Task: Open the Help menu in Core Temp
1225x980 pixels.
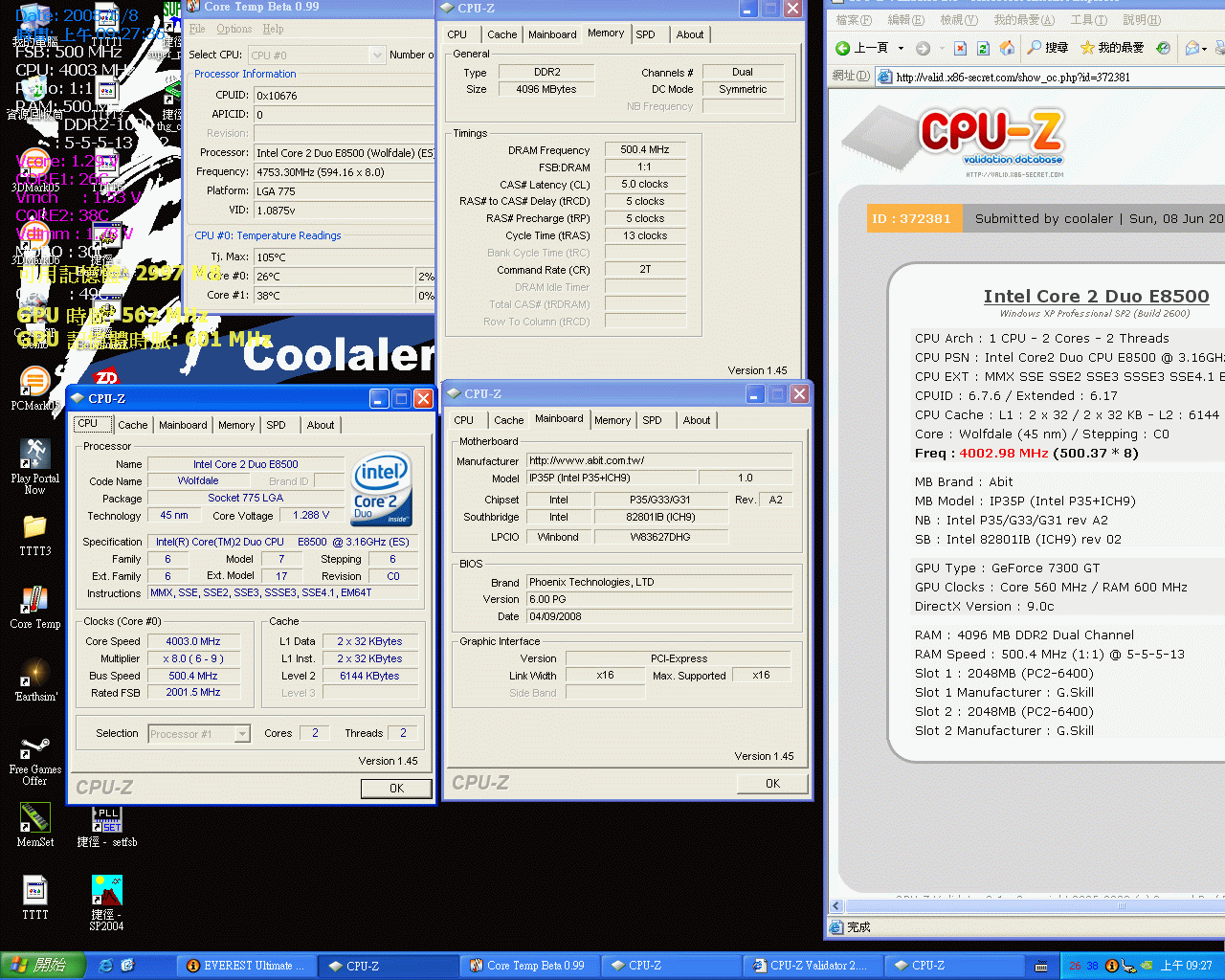Action: [273, 29]
